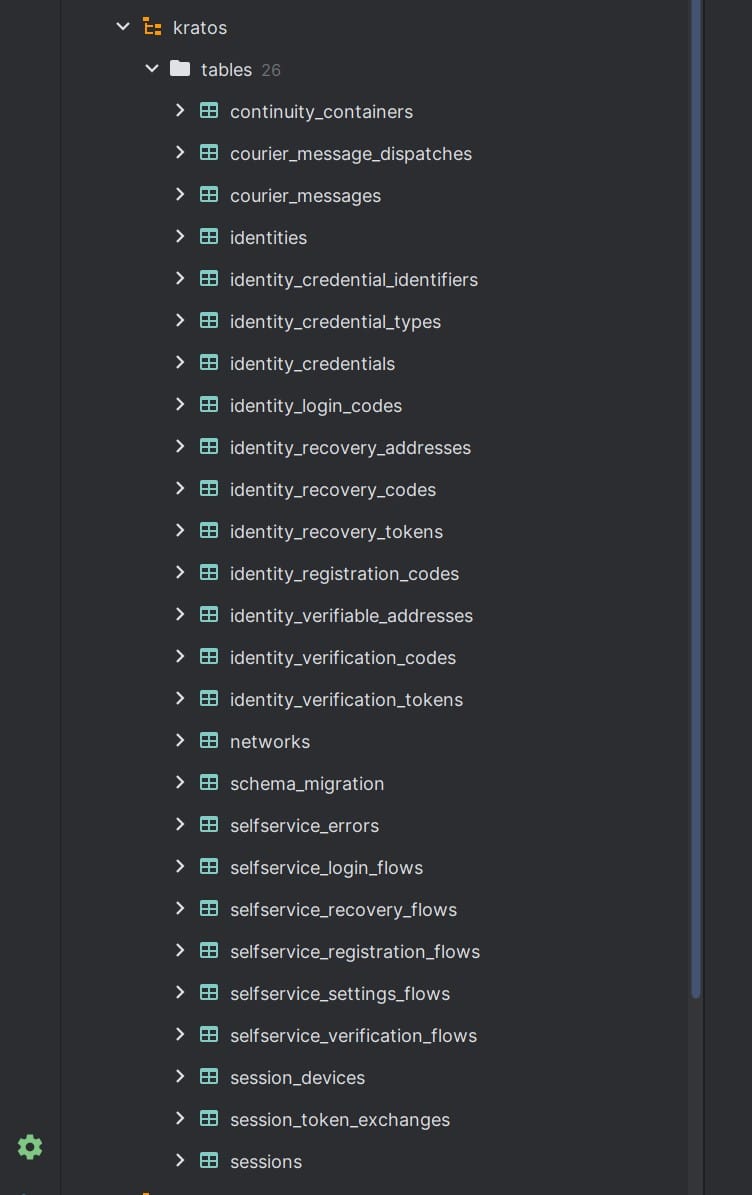This screenshot has height=1195, width=752.
Task: Click the sessions table icon
Action: [x=209, y=1161]
